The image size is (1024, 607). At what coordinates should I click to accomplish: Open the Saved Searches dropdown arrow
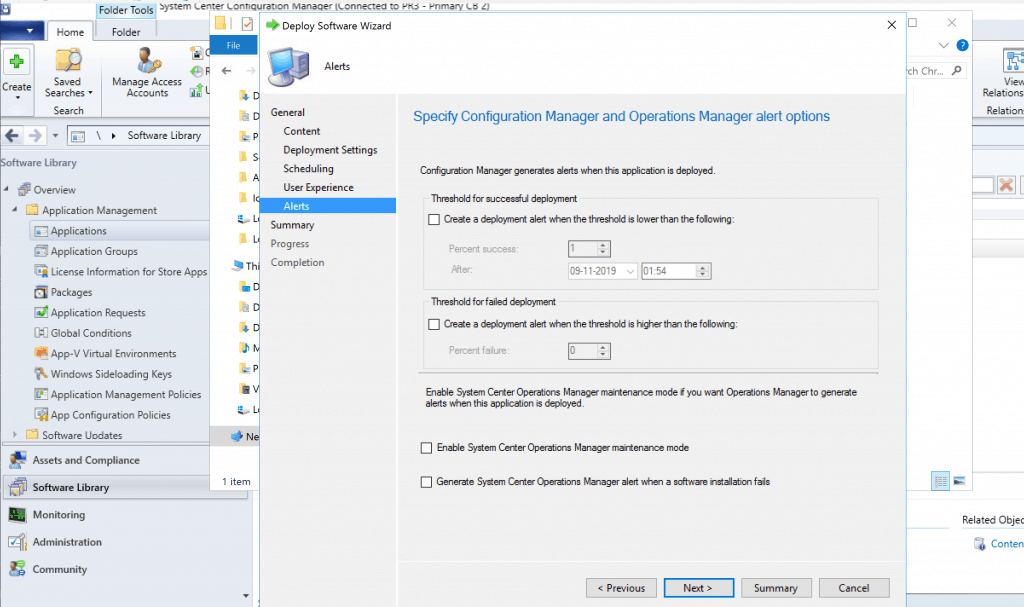pos(90,93)
